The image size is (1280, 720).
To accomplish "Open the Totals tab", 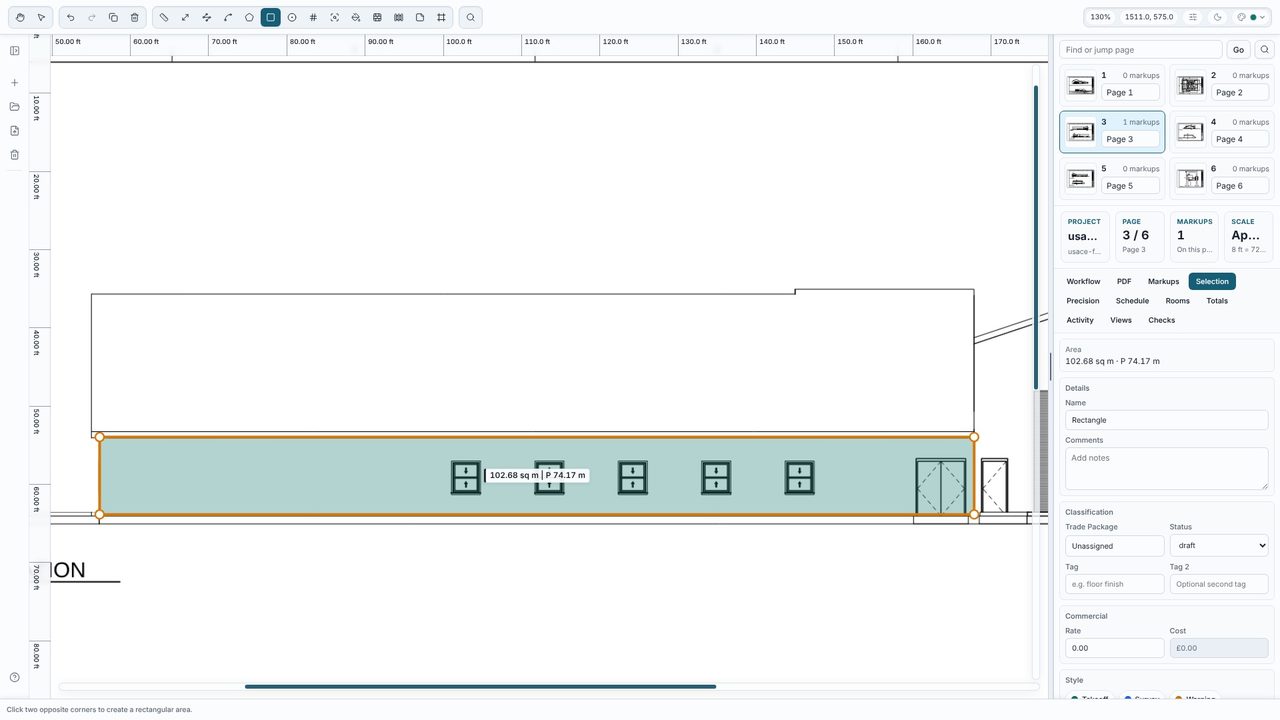I will [1217, 301].
